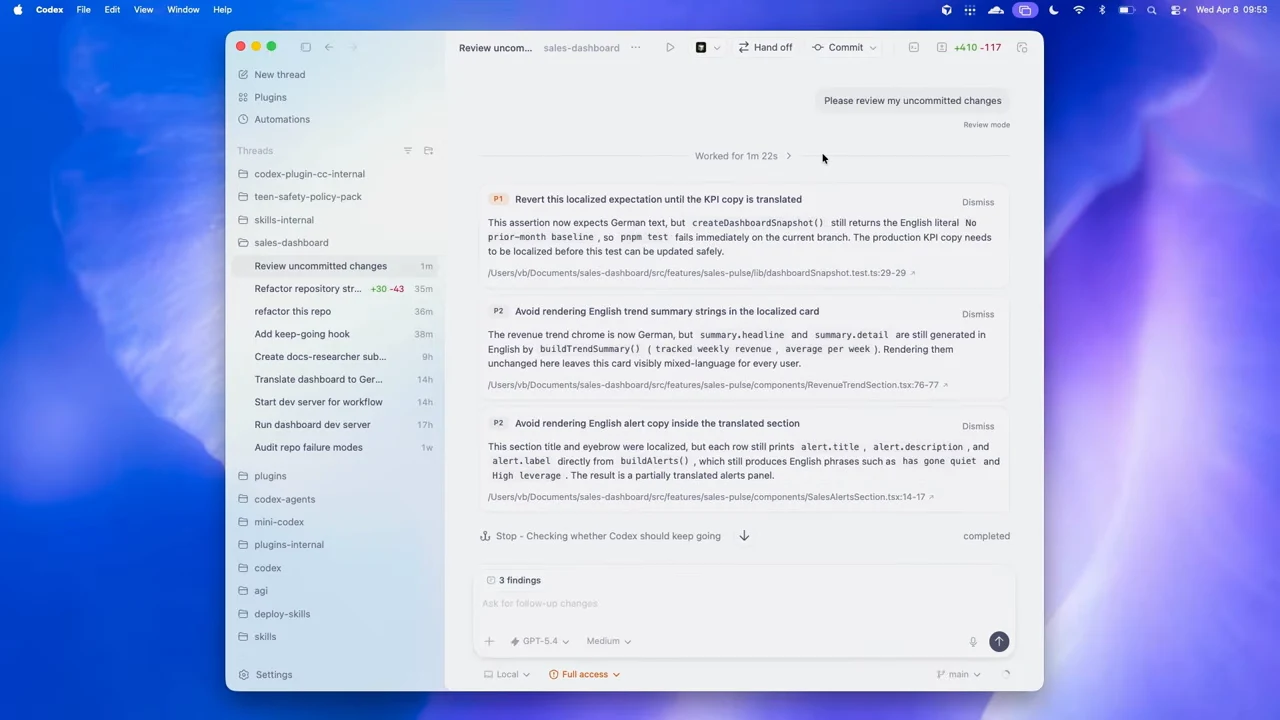The height and width of the screenshot is (720, 1280).
Task: Send message with the up-arrow button
Action: 999,642
